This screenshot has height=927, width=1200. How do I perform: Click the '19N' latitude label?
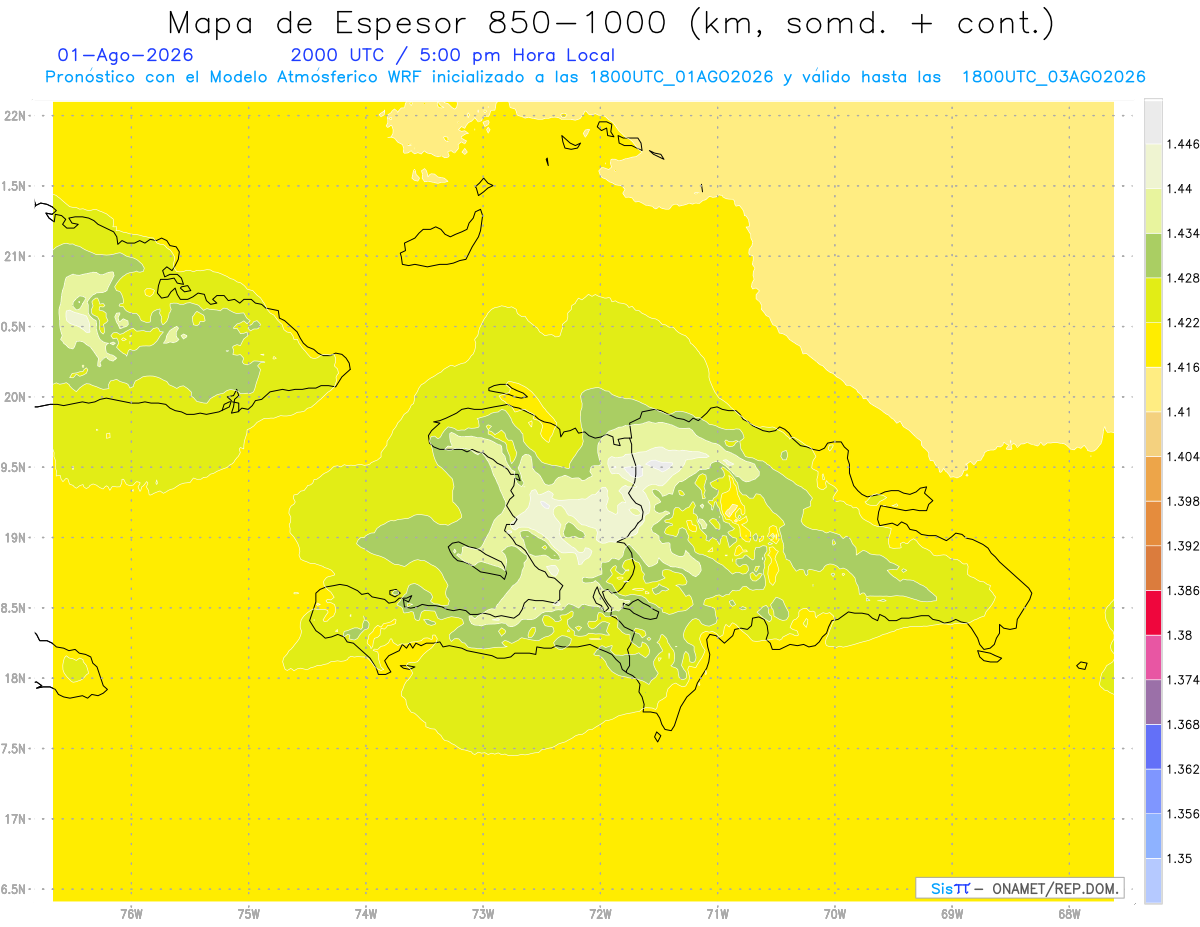[x=15, y=537]
